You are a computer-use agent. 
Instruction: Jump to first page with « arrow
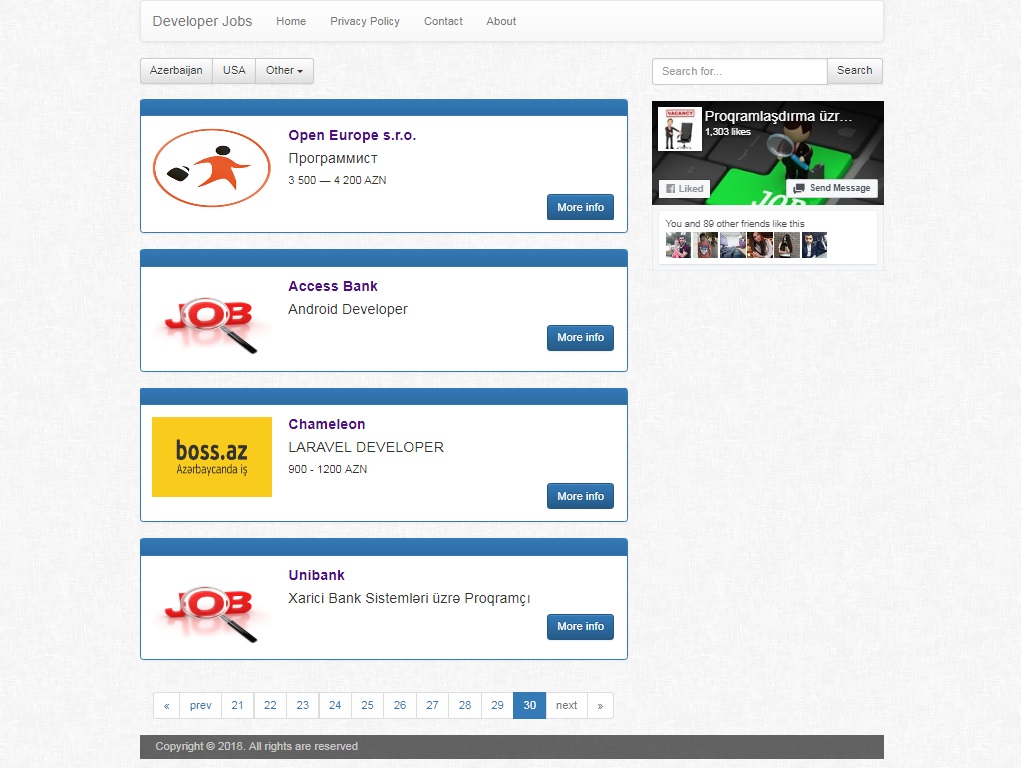coord(167,705)
